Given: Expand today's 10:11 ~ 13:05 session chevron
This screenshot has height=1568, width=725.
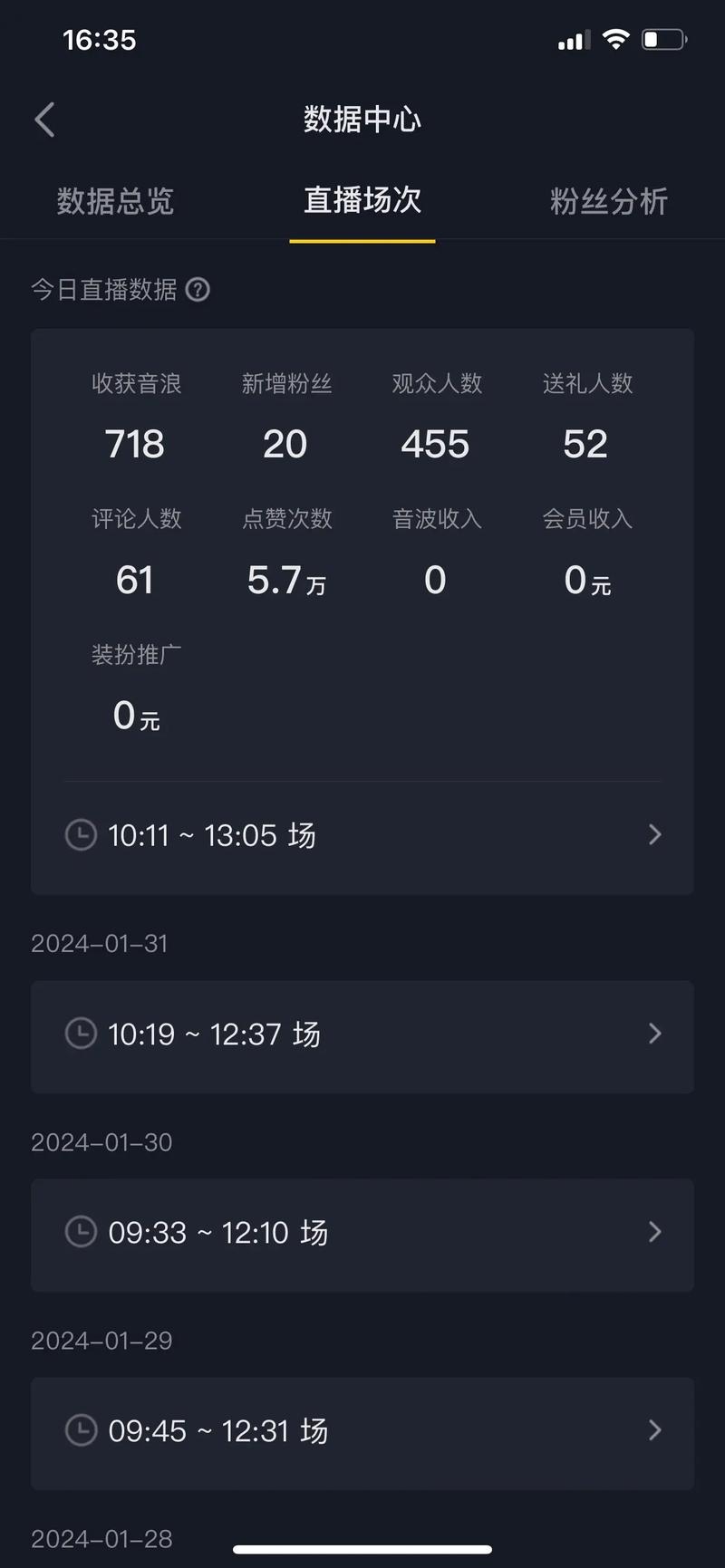Looking at the screenshot, I should (655, 834).
